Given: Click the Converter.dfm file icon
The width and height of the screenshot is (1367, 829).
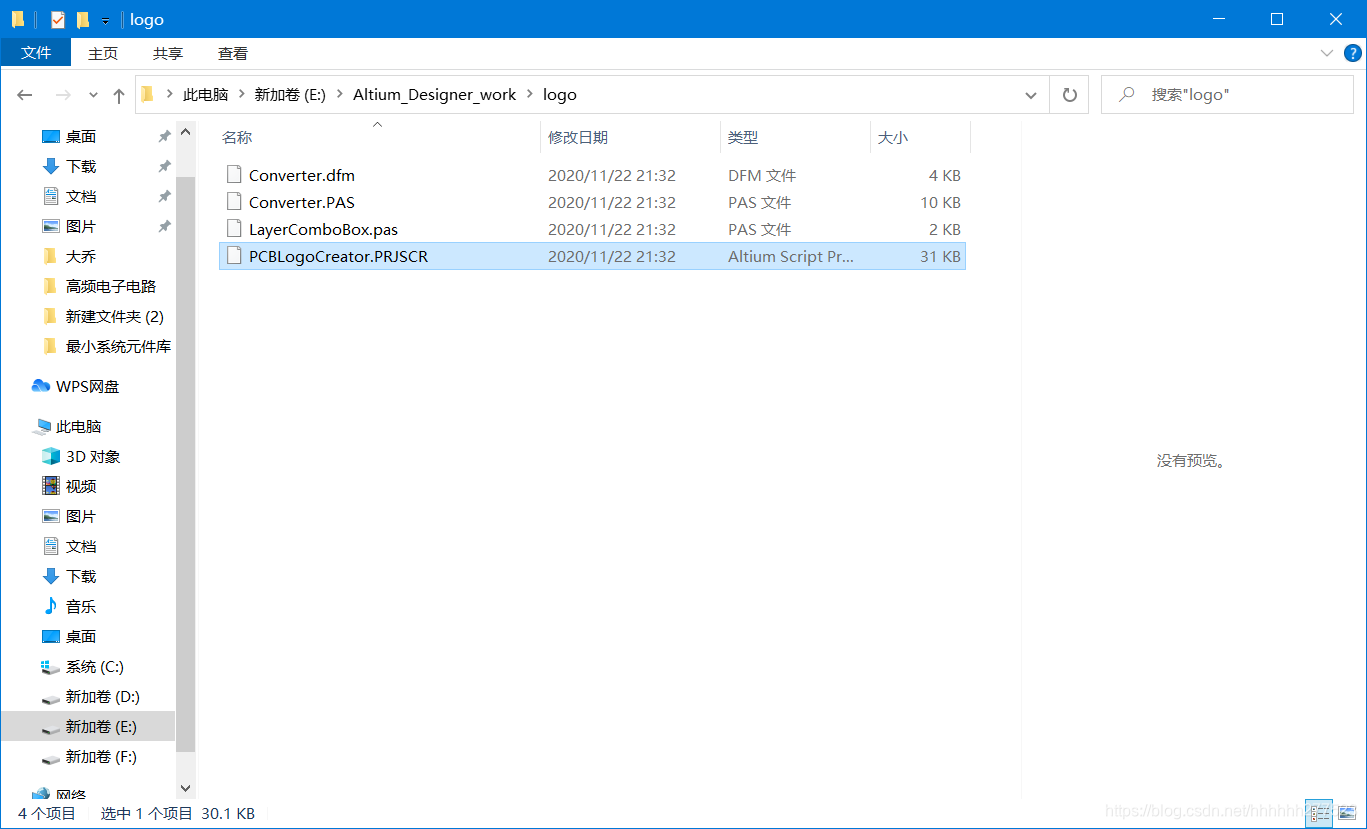Looking at the screenshot, I should (x=234, y=175).
